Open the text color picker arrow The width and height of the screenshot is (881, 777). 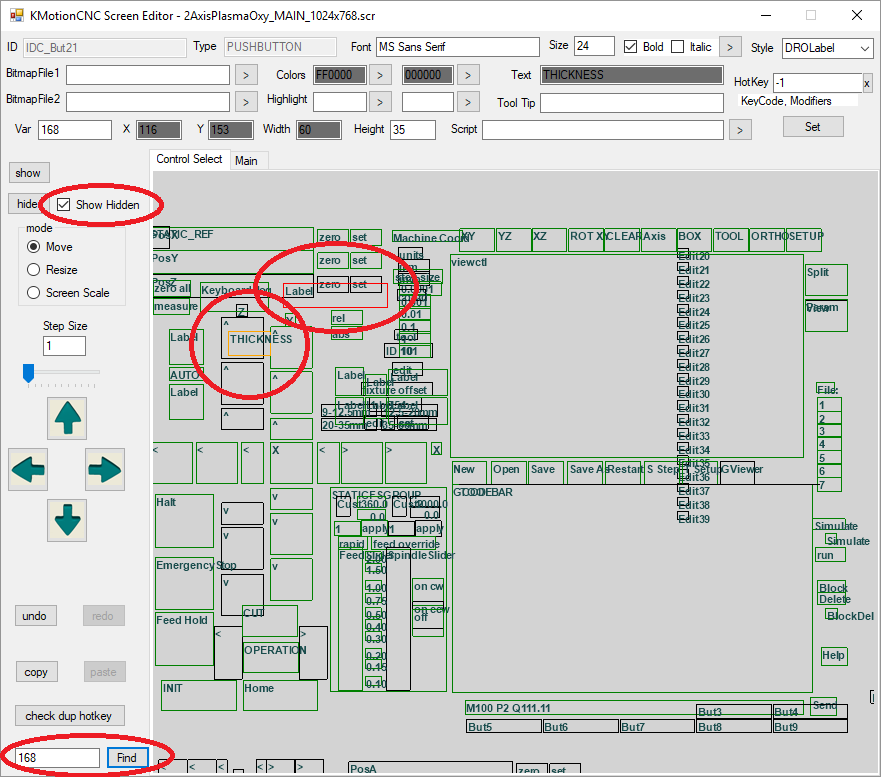tap(380, 75)
